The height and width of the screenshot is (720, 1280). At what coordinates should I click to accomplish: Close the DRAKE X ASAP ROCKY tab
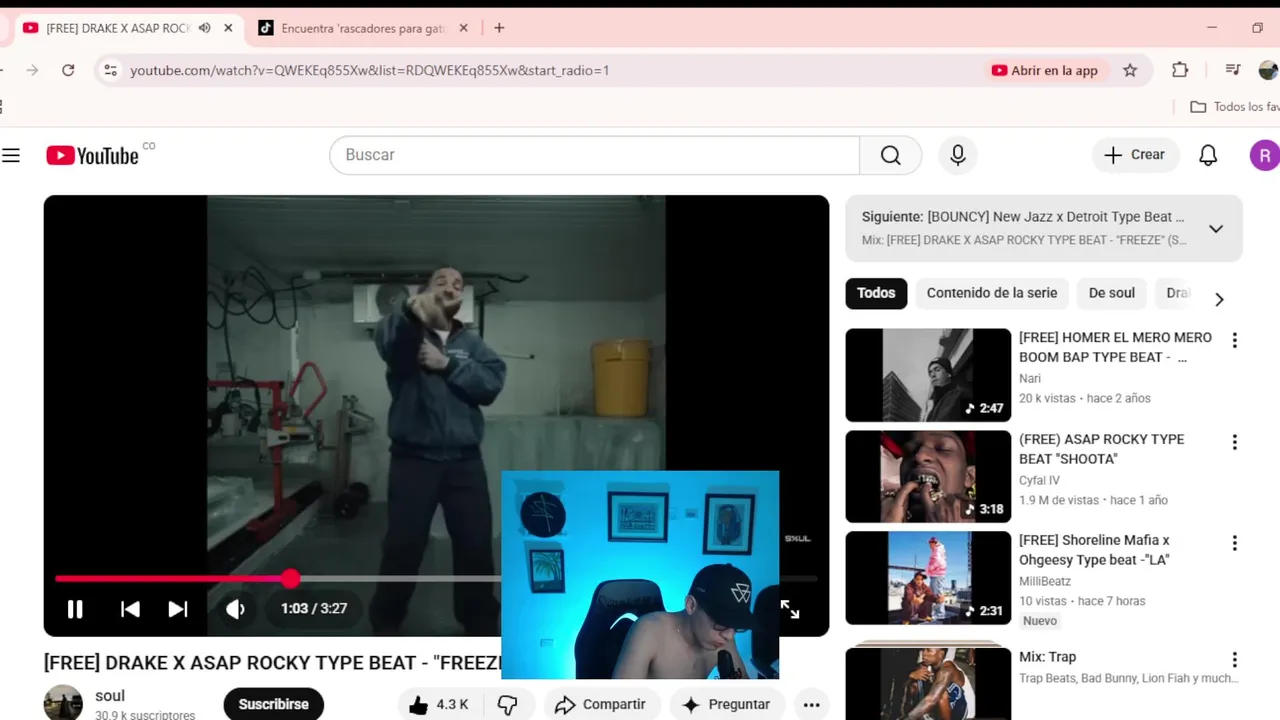point(228,28)
